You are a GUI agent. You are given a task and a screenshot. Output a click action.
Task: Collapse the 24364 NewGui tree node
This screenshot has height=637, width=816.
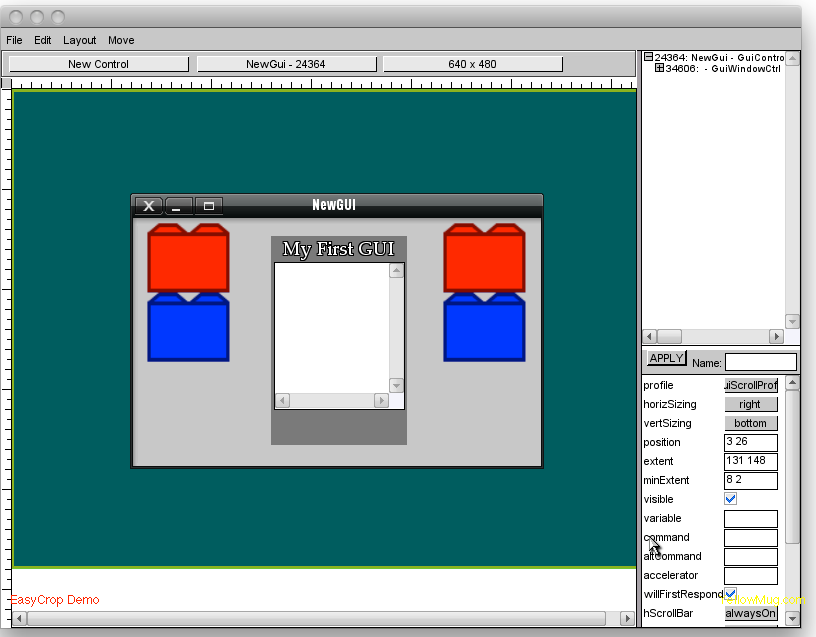(648, 57)
